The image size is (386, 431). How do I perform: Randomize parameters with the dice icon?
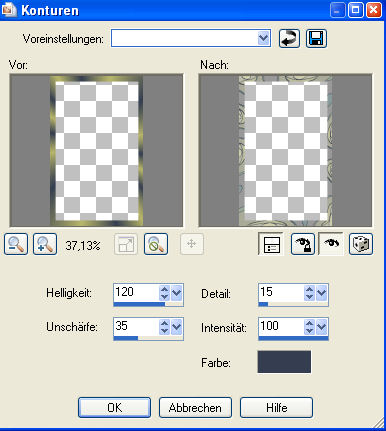361,244
